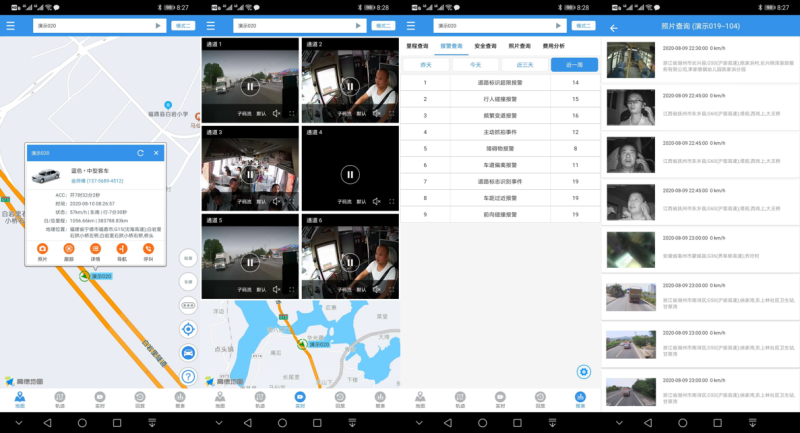This screenshot has width=800, height=433.
Task: Open the 前向碰撞报警 alarm row
Action: pyautogui.click(x=500, y=214)
